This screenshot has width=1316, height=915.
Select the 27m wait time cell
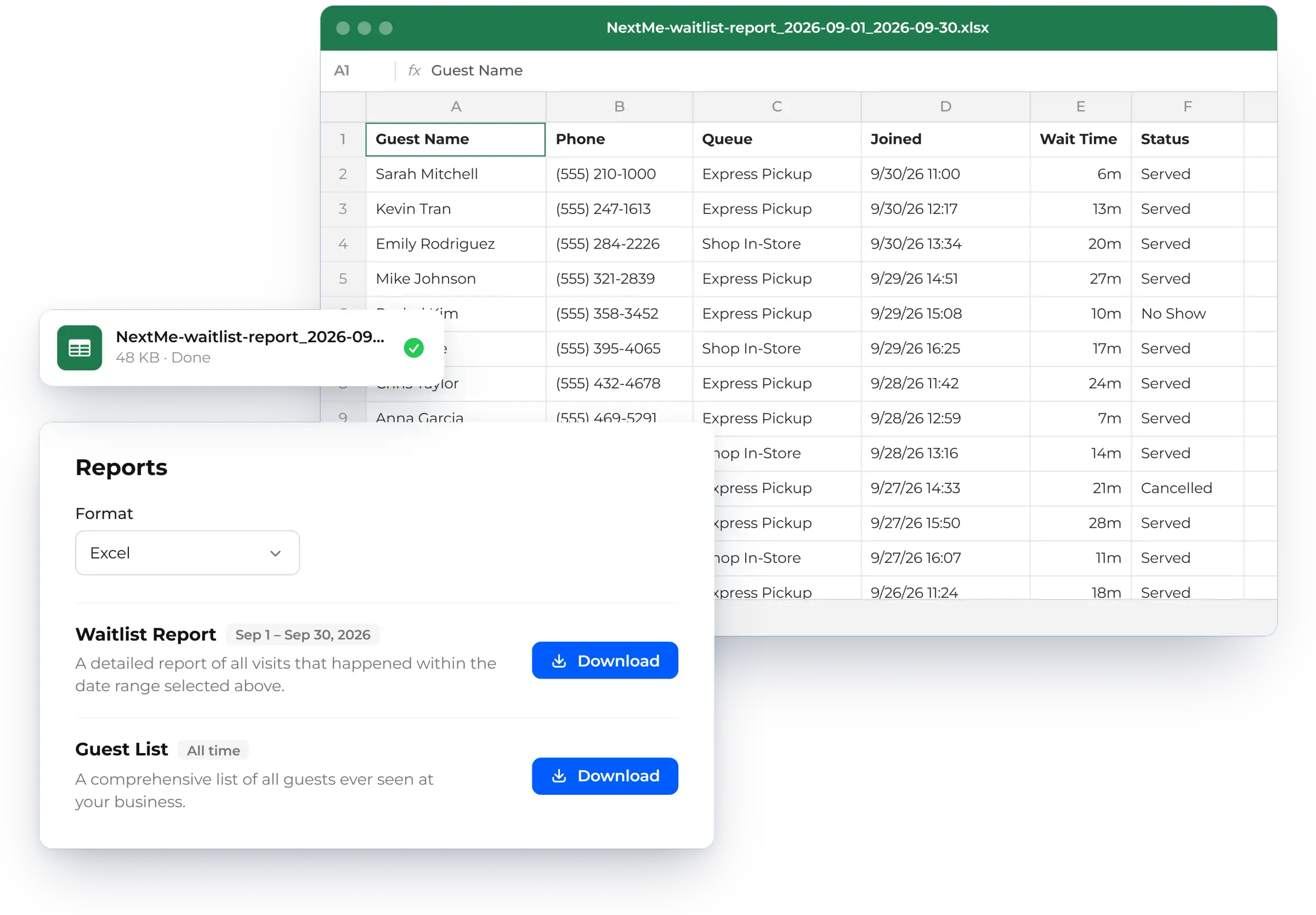[x=1080, y=279]
